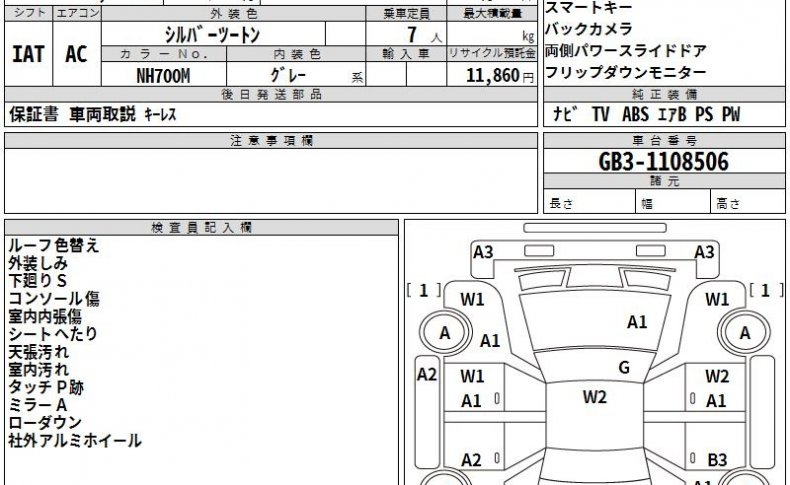Select the inspector note 'シートへたり'
This screenshot has width=790, height=485.
(x=53, y=334)
